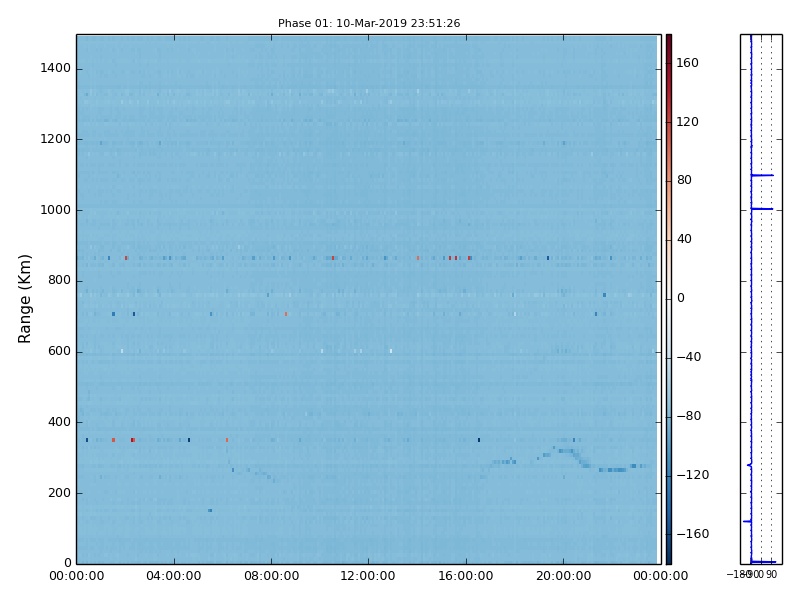
Task: Click the colorbar label 120
Action: [x=687, y=122]
